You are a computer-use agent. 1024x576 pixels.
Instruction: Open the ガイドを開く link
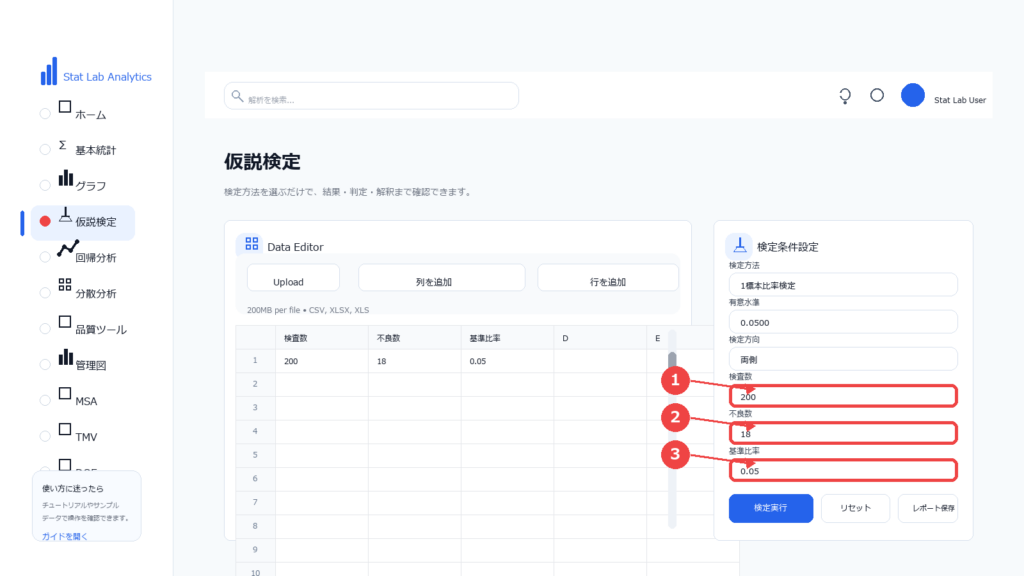point(64,536)
